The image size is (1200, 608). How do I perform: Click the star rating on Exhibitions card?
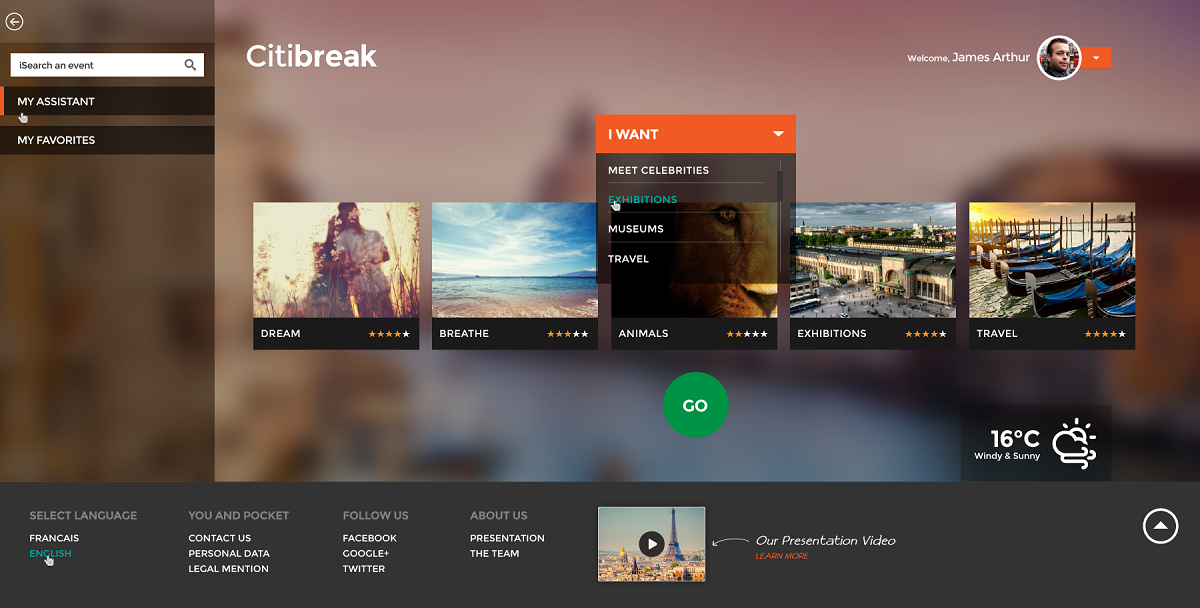tap(926, 334)
